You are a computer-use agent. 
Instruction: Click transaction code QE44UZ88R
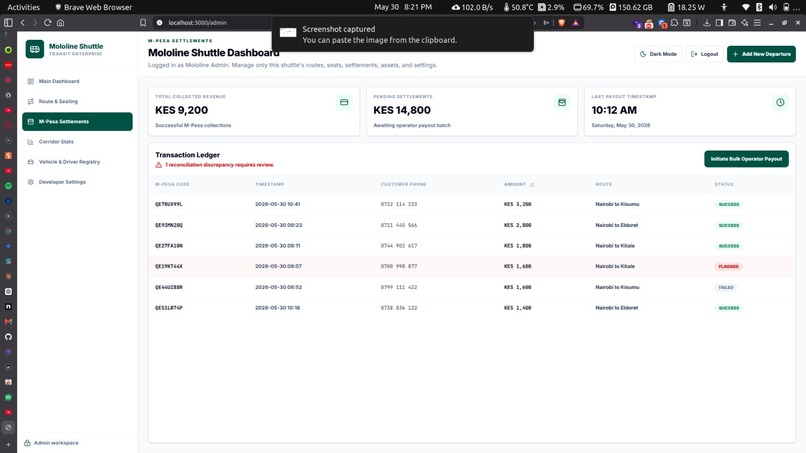(169, 287)
